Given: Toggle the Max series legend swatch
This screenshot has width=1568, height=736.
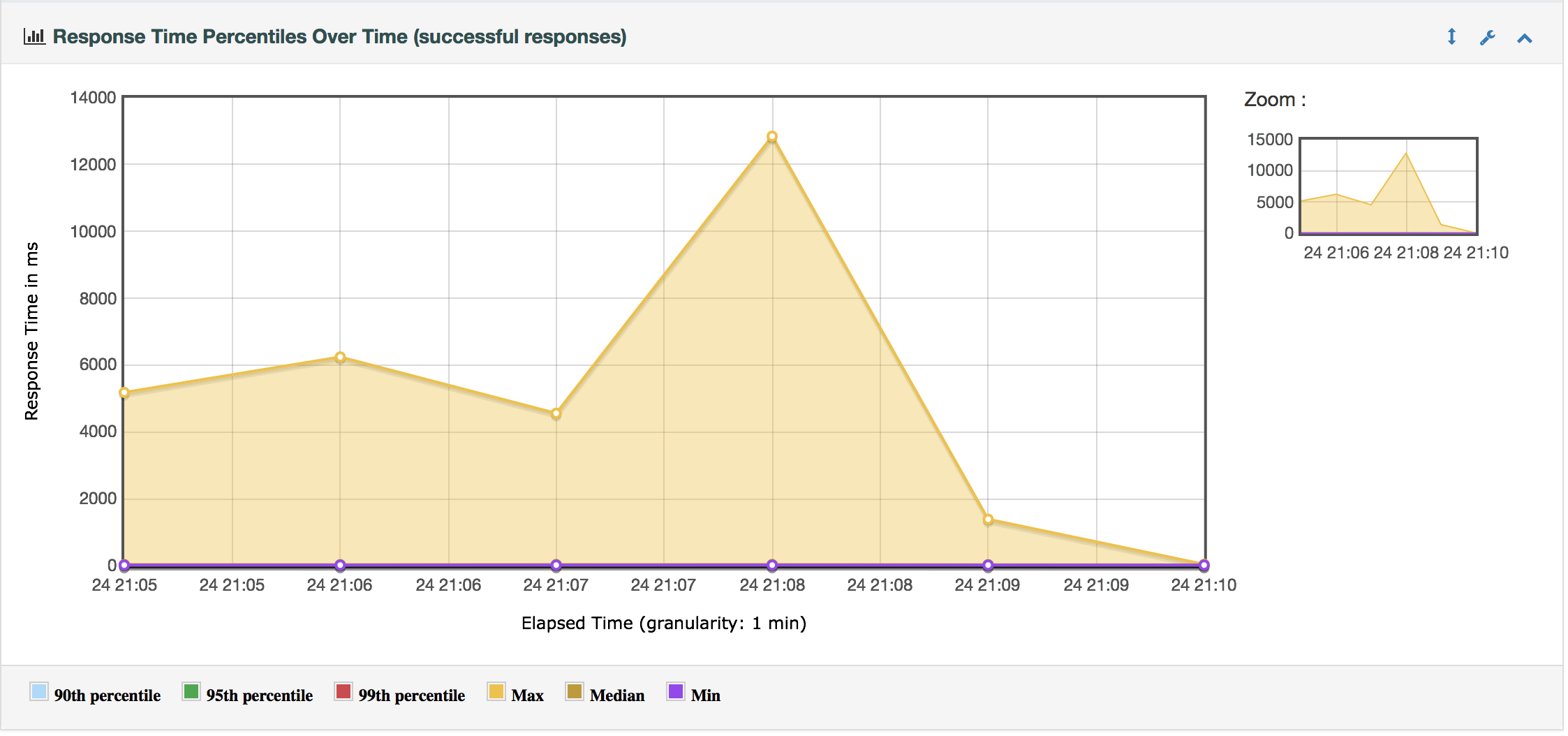Looking at the screenshot, I should click(x=496, y=691).
